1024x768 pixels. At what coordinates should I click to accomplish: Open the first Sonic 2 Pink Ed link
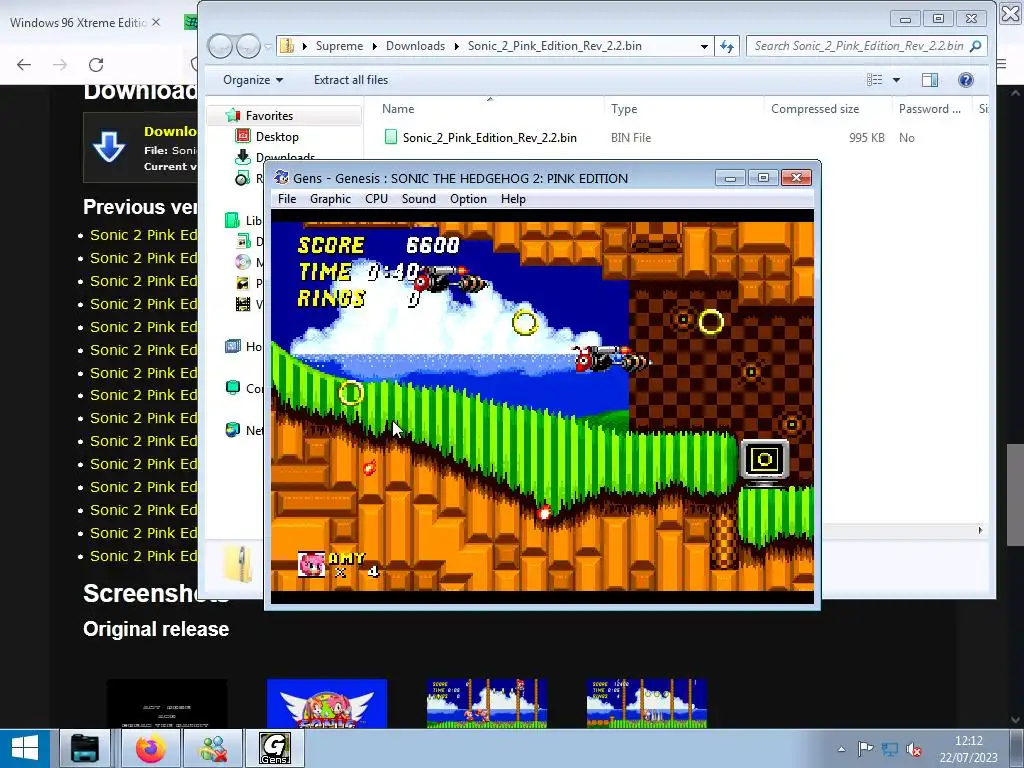click(x=143, y=235)
